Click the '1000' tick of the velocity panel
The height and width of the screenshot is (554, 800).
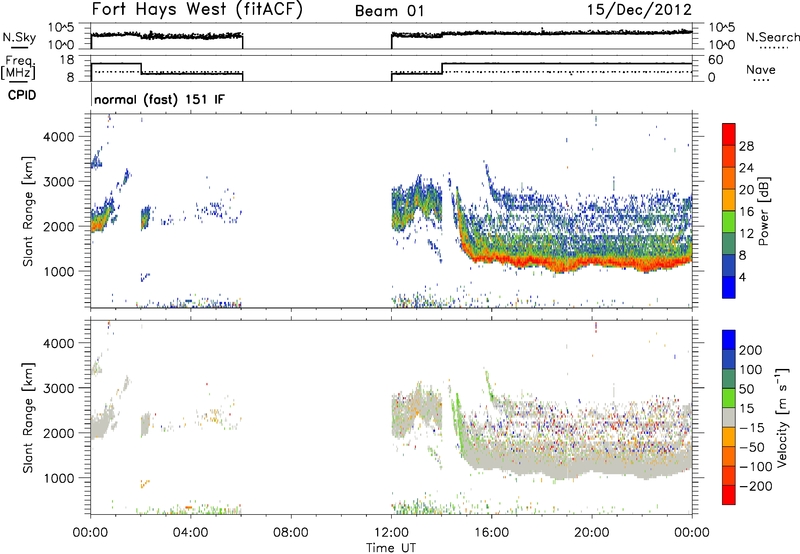[x=59, y=478]
